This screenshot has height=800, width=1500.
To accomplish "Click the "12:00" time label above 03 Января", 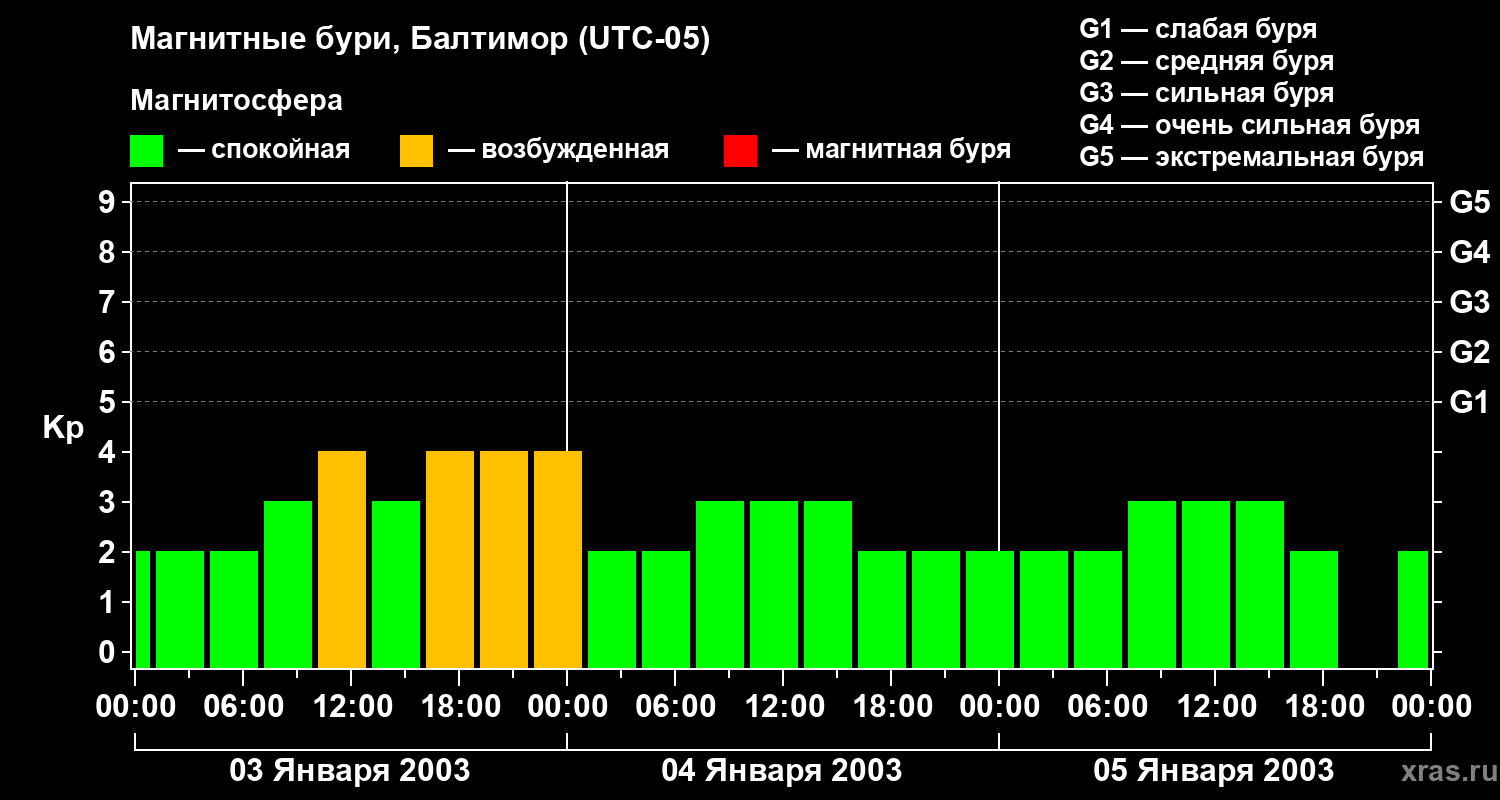I will pyautogui.click(x=352, y=706).
